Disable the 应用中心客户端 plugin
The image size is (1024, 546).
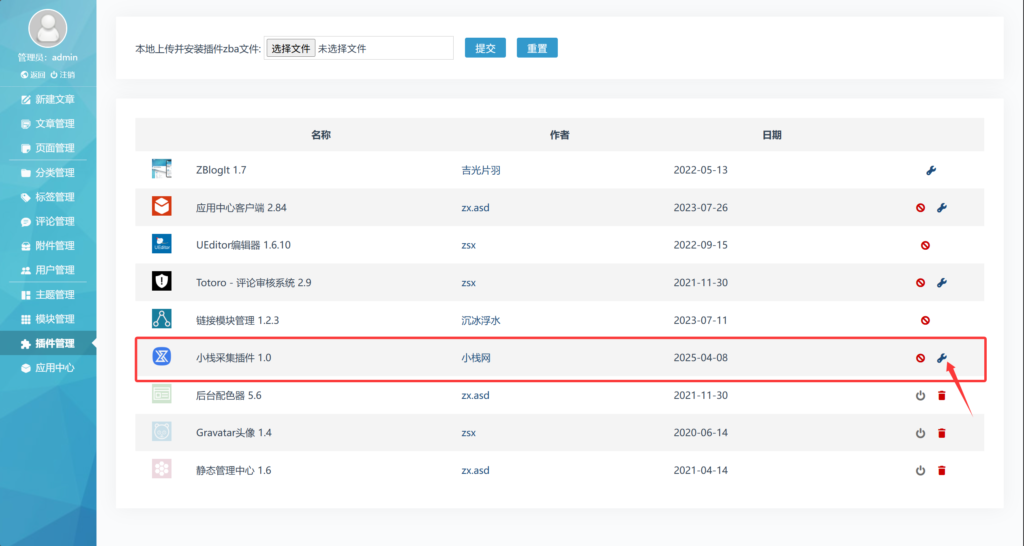coord(920,208)
